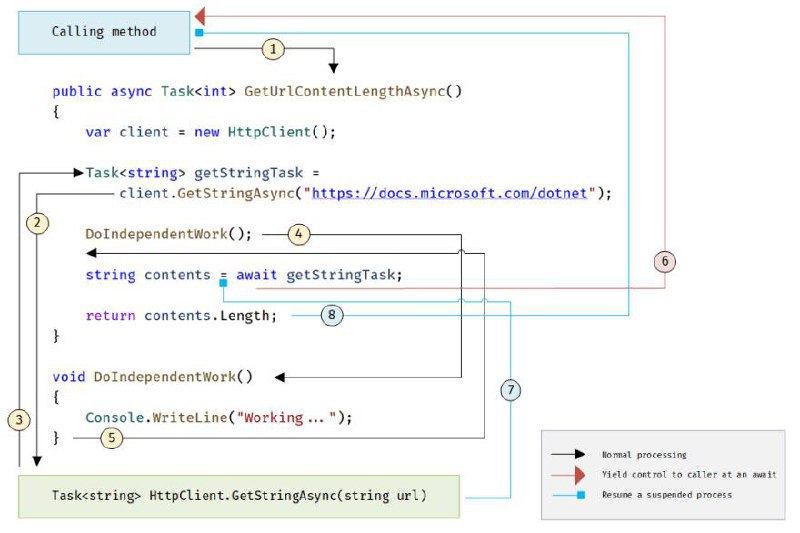Image resolution: width=800 pixels, height=533 pixels.
Task: Click the circled number 4 marker
Action: 299,235
